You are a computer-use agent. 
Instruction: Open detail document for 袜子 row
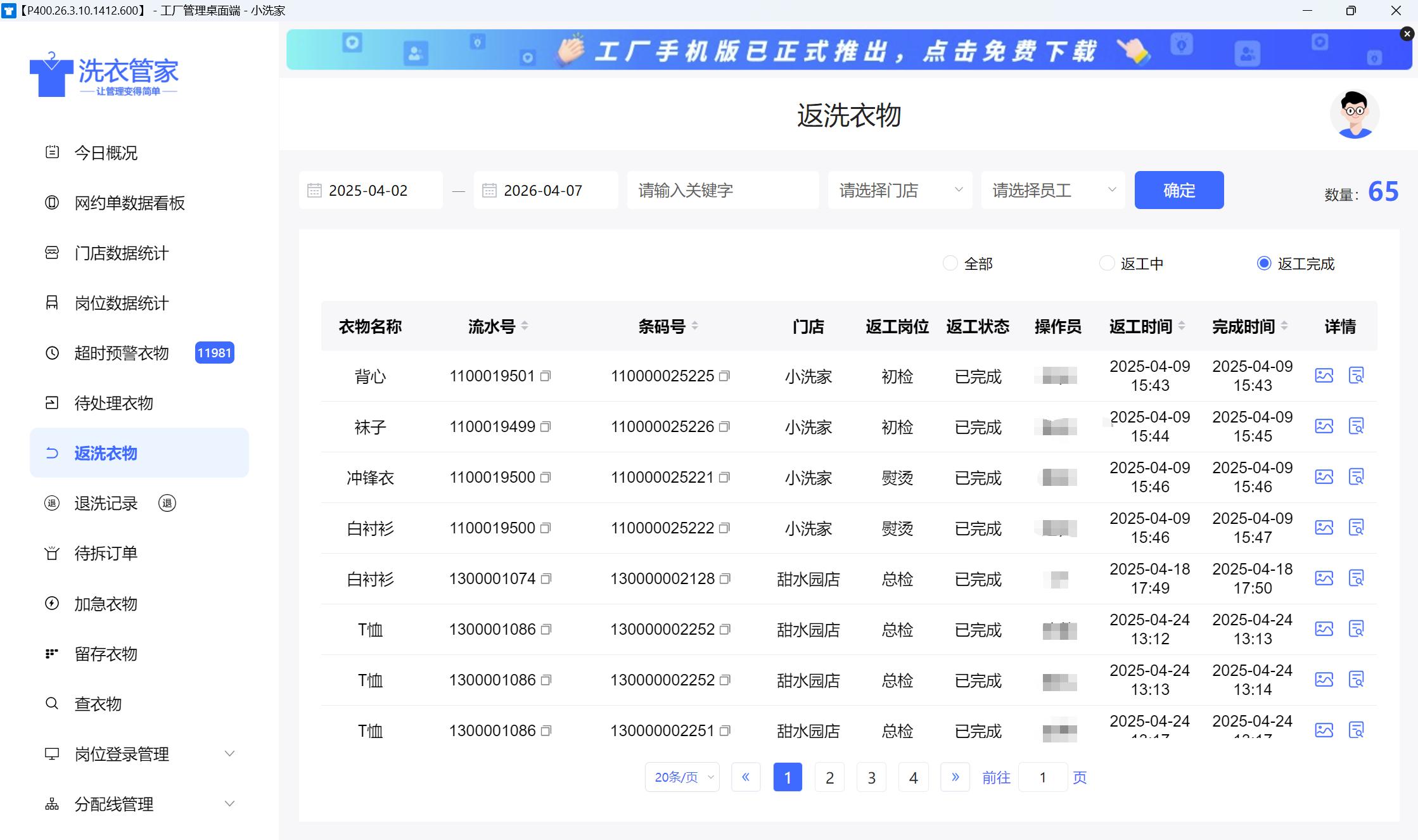(1357, 426)
